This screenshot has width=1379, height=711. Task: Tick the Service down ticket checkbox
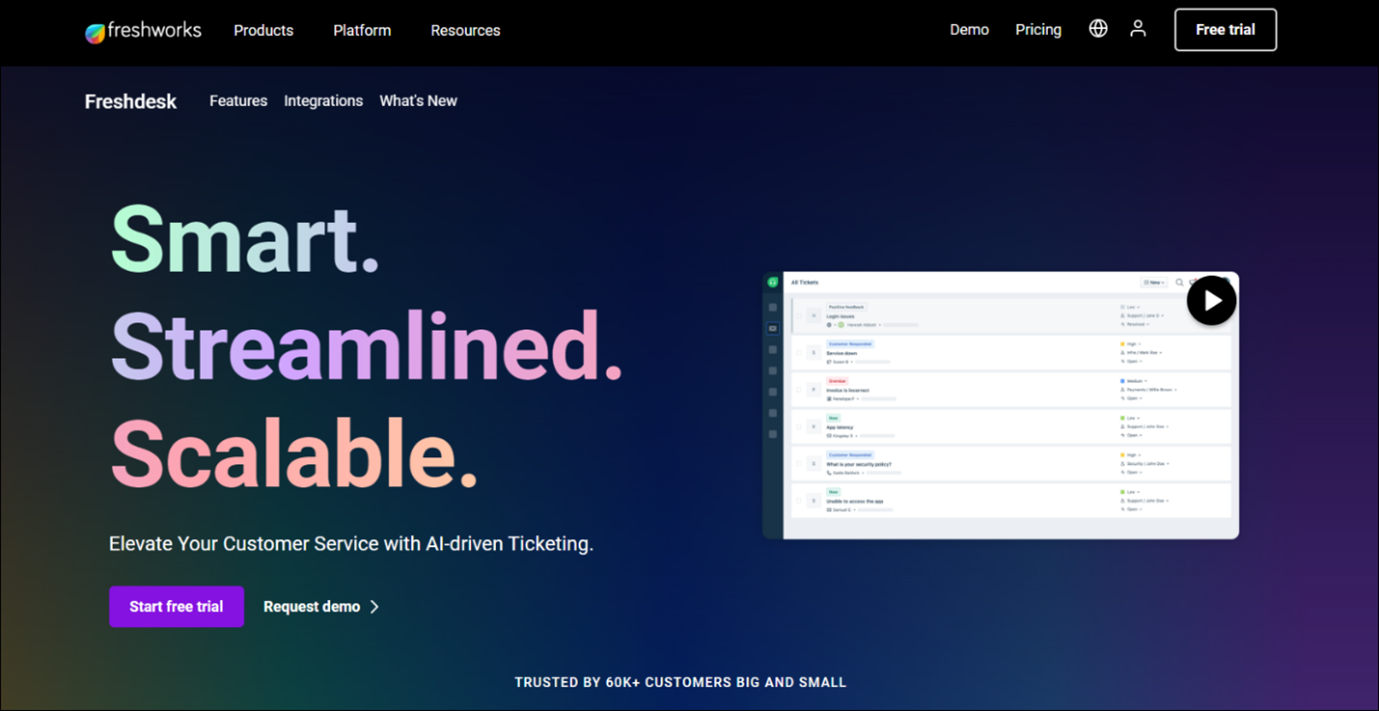[x=799, y=352]
